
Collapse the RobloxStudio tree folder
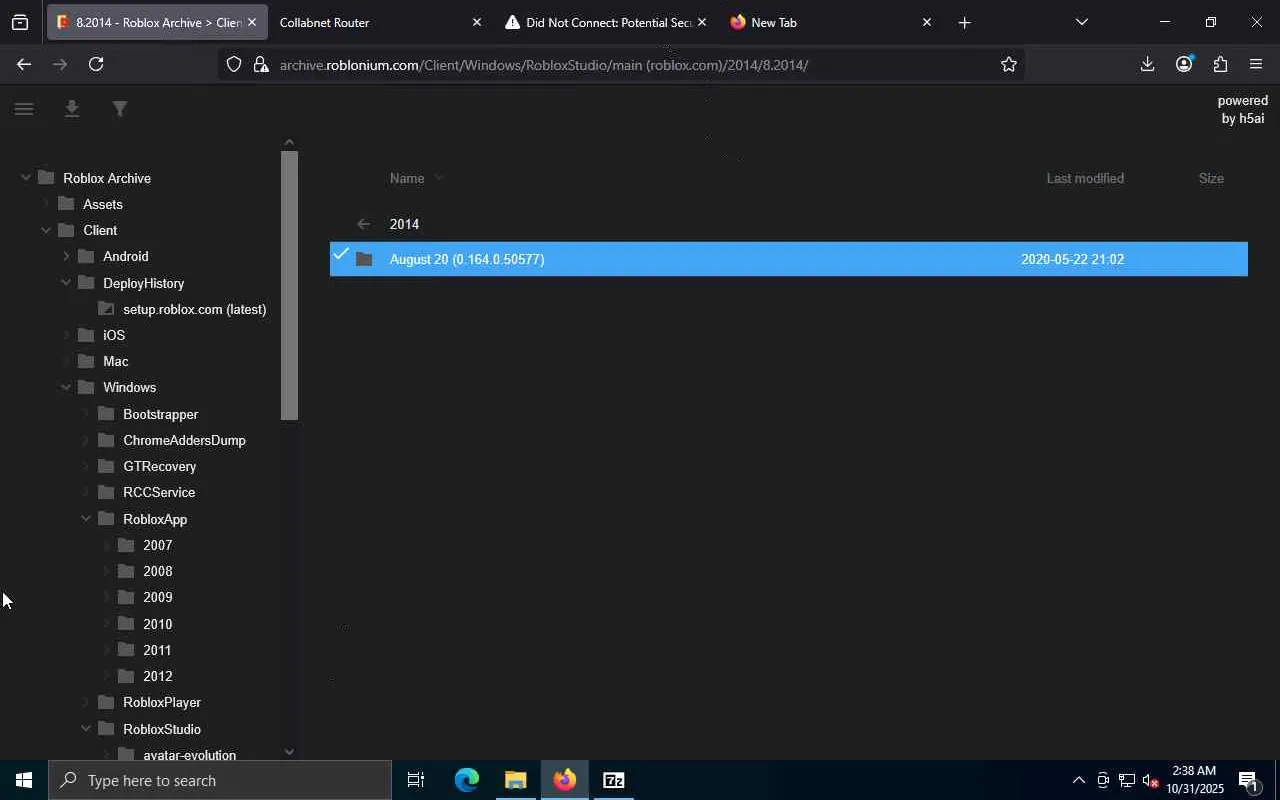[86, 729]
